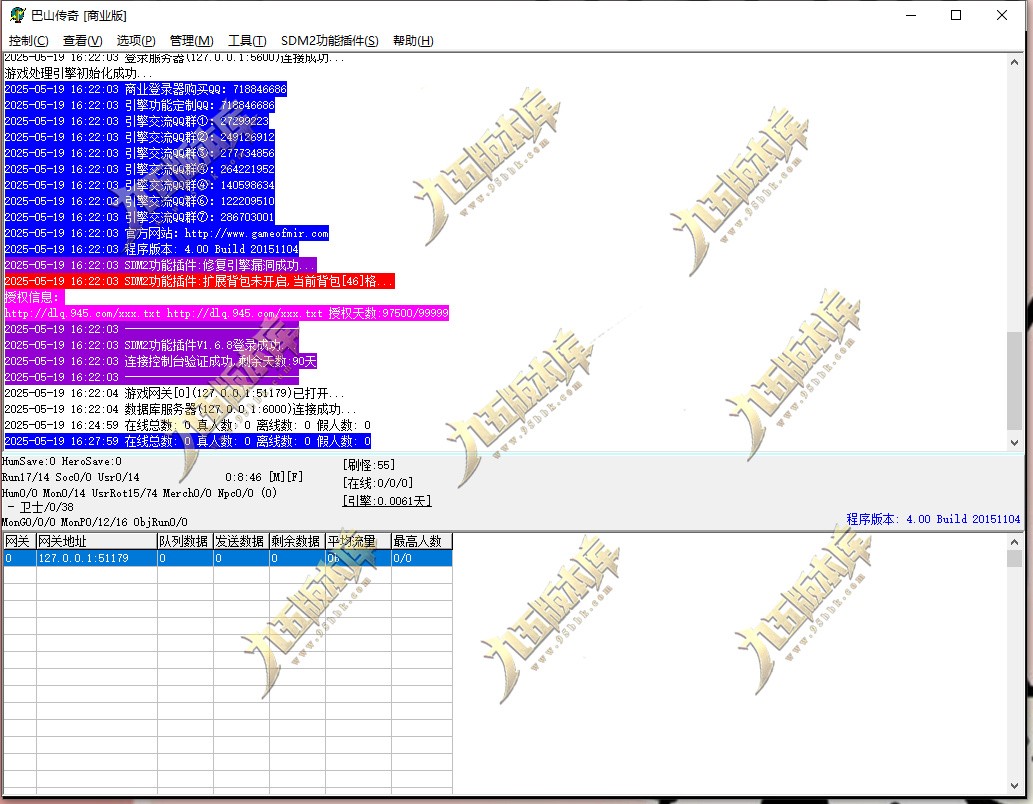Click the highlighted 16:27:59 在线总数 log line
Screen dimensions: 1033x804
click(x=188, y=442)
